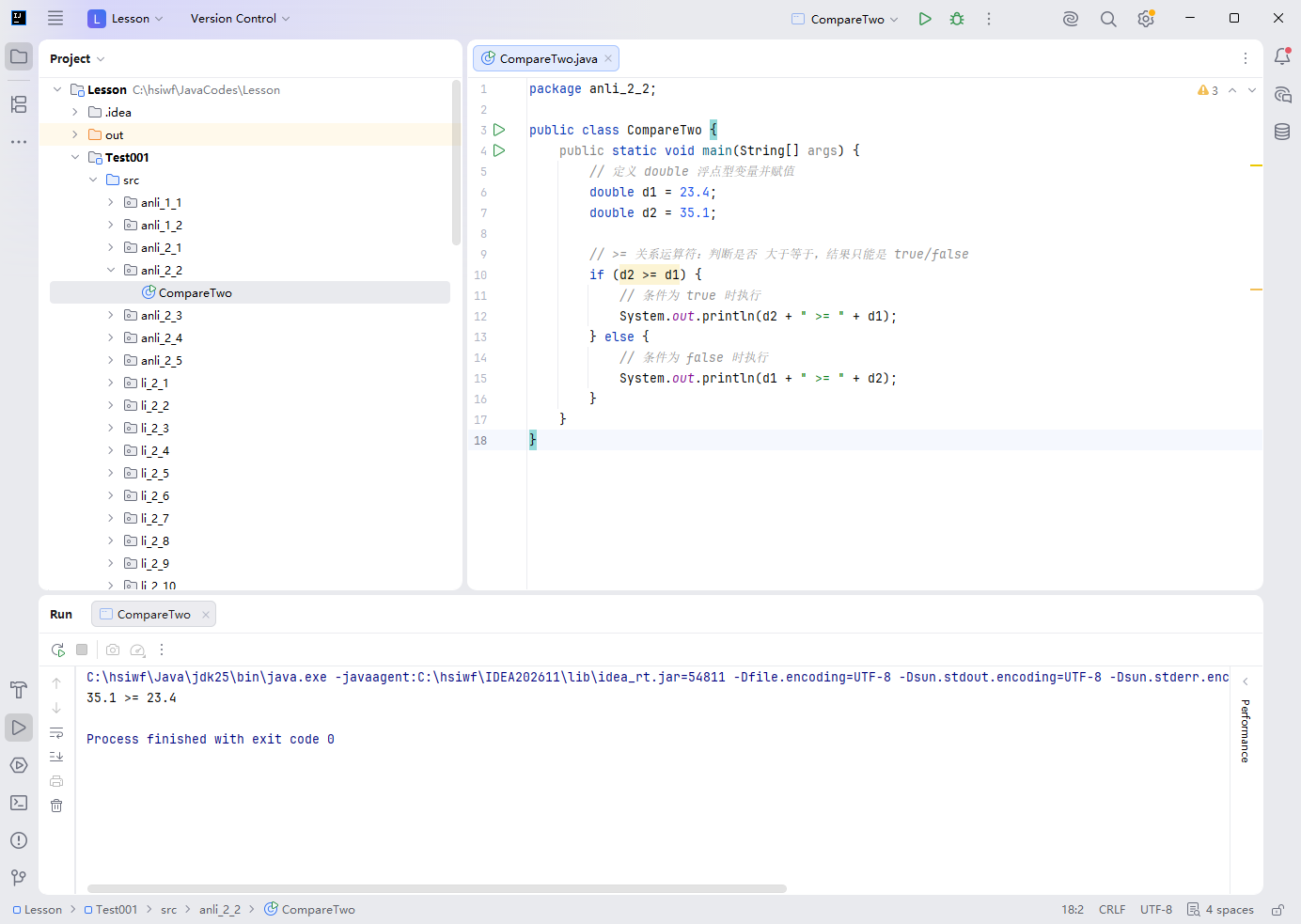Print console output icon

click(56, 781)
